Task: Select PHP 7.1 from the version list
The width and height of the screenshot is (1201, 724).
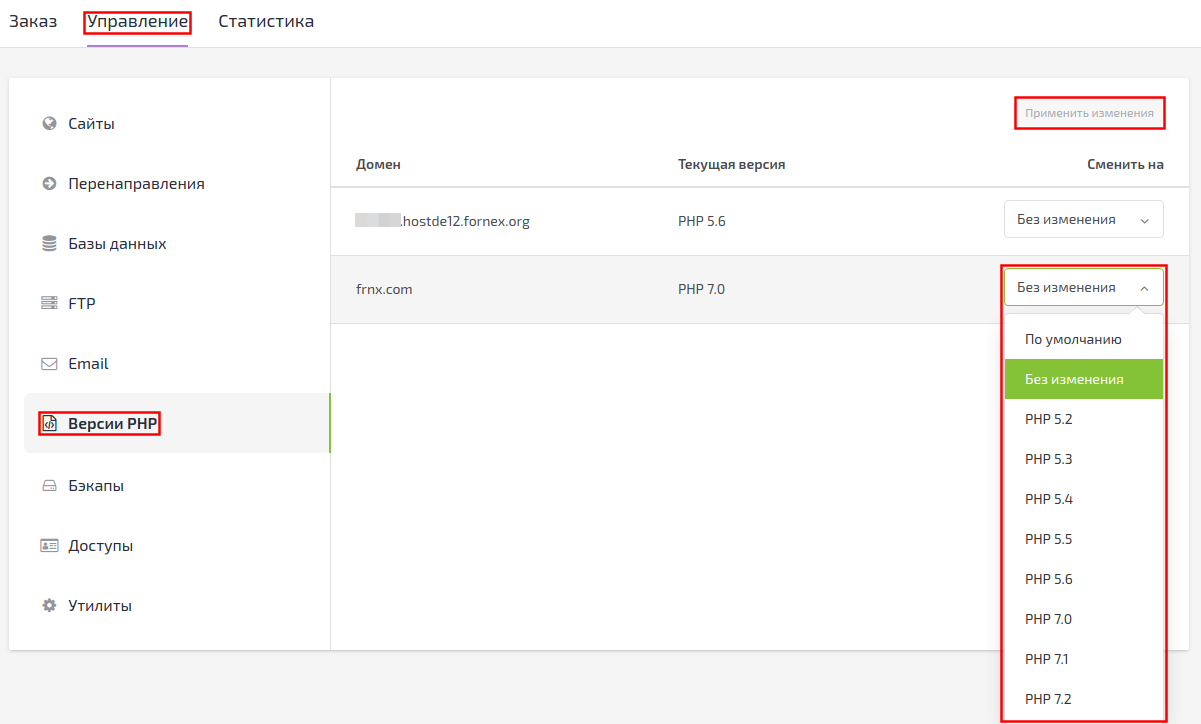Action: pyautogui.click(x=1048, y=659)
